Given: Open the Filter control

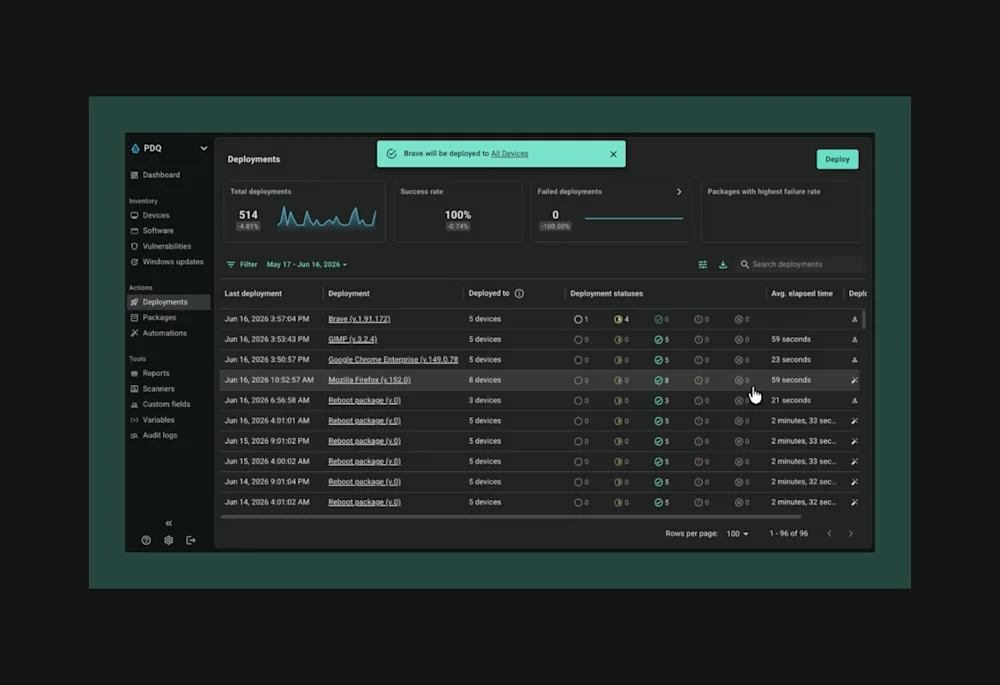Looking at the screenshot, I should coord(242,264).
